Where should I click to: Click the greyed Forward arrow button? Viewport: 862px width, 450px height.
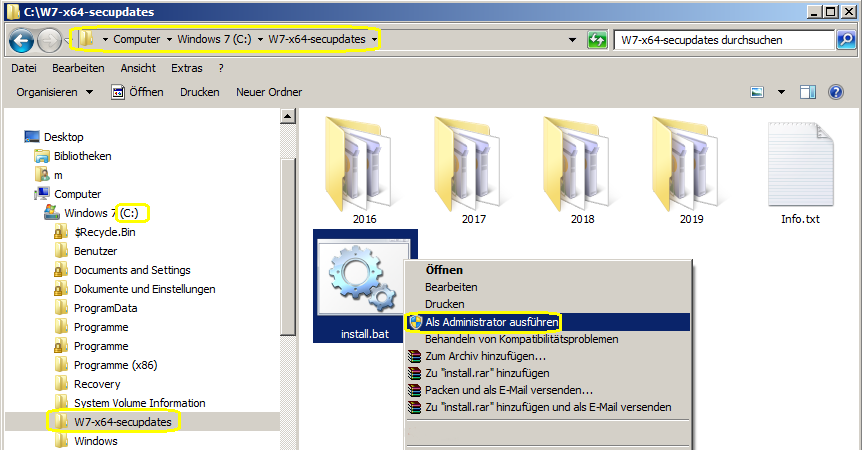49,40
